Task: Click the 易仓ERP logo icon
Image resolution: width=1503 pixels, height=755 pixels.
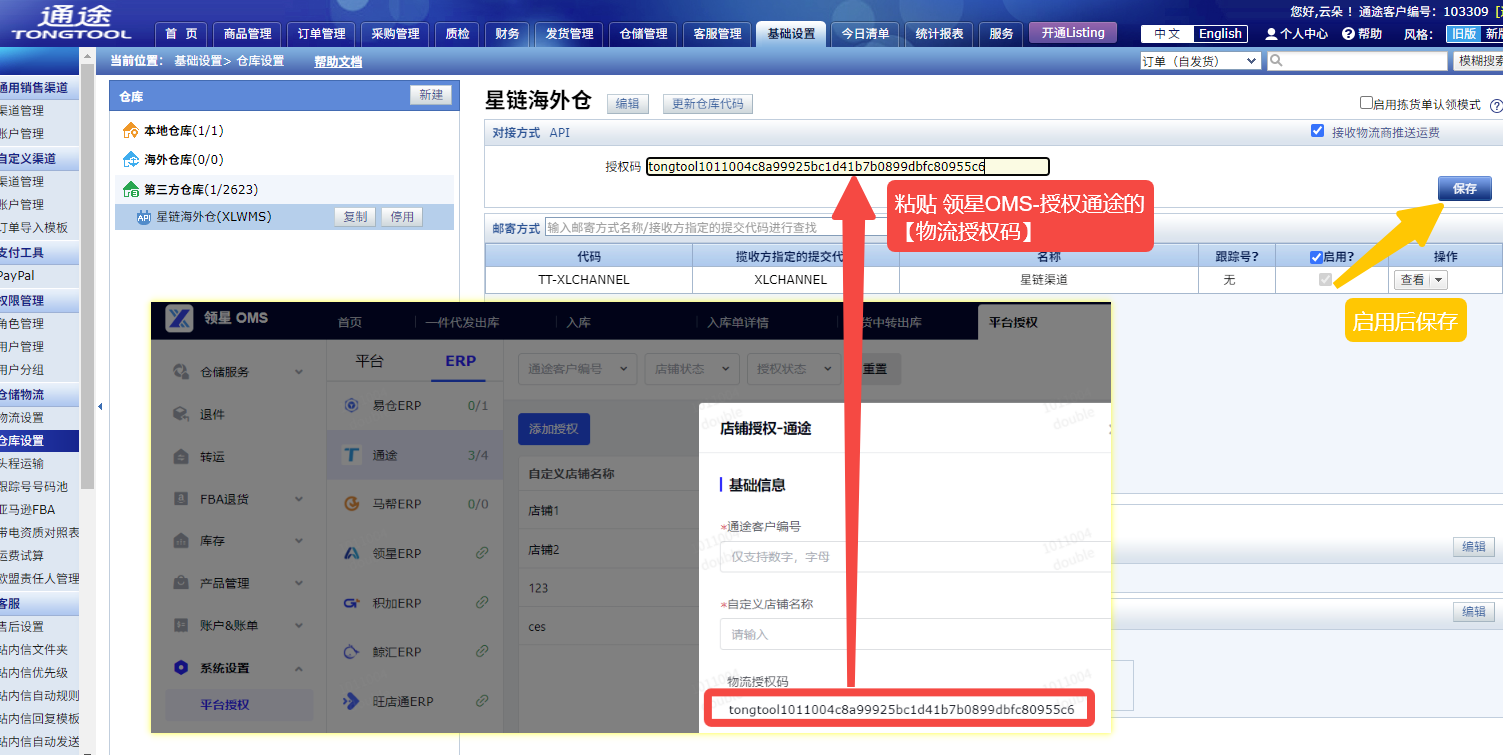Action: (x=351, y=405)
